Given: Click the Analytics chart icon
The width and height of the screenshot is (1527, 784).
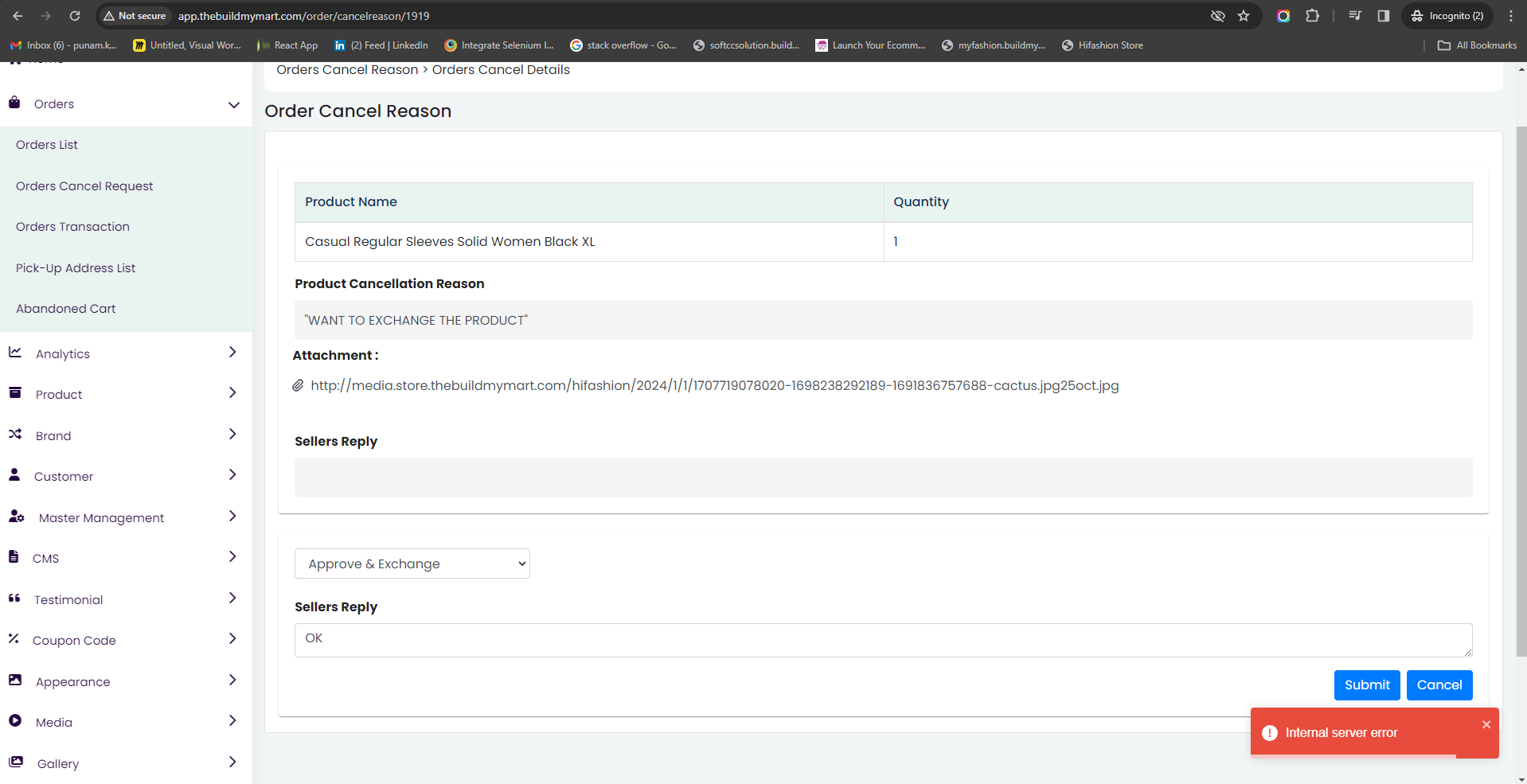Looking at the screenshot, I should point(15,352).
